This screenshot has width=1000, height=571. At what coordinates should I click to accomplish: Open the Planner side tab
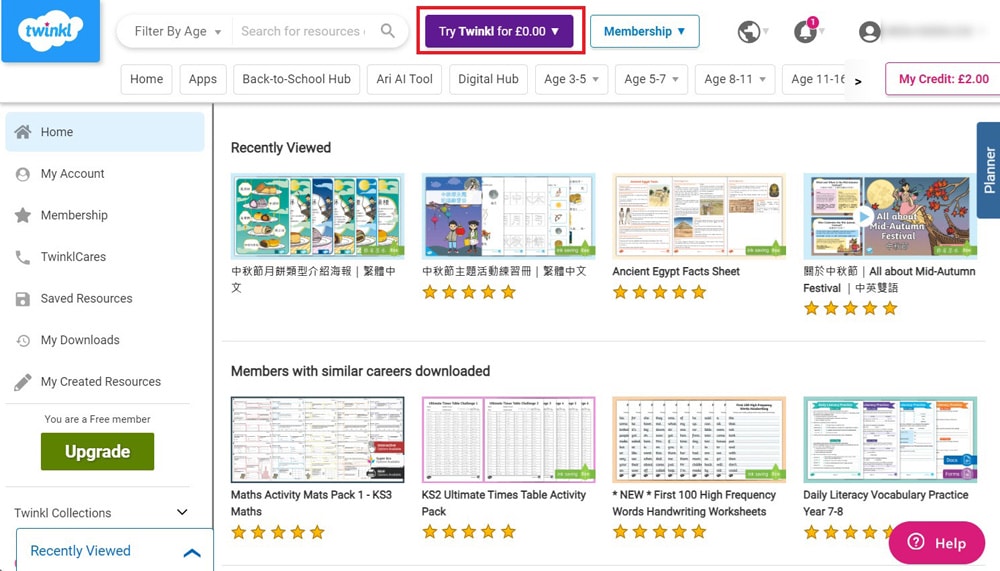(x=989, y=170)
